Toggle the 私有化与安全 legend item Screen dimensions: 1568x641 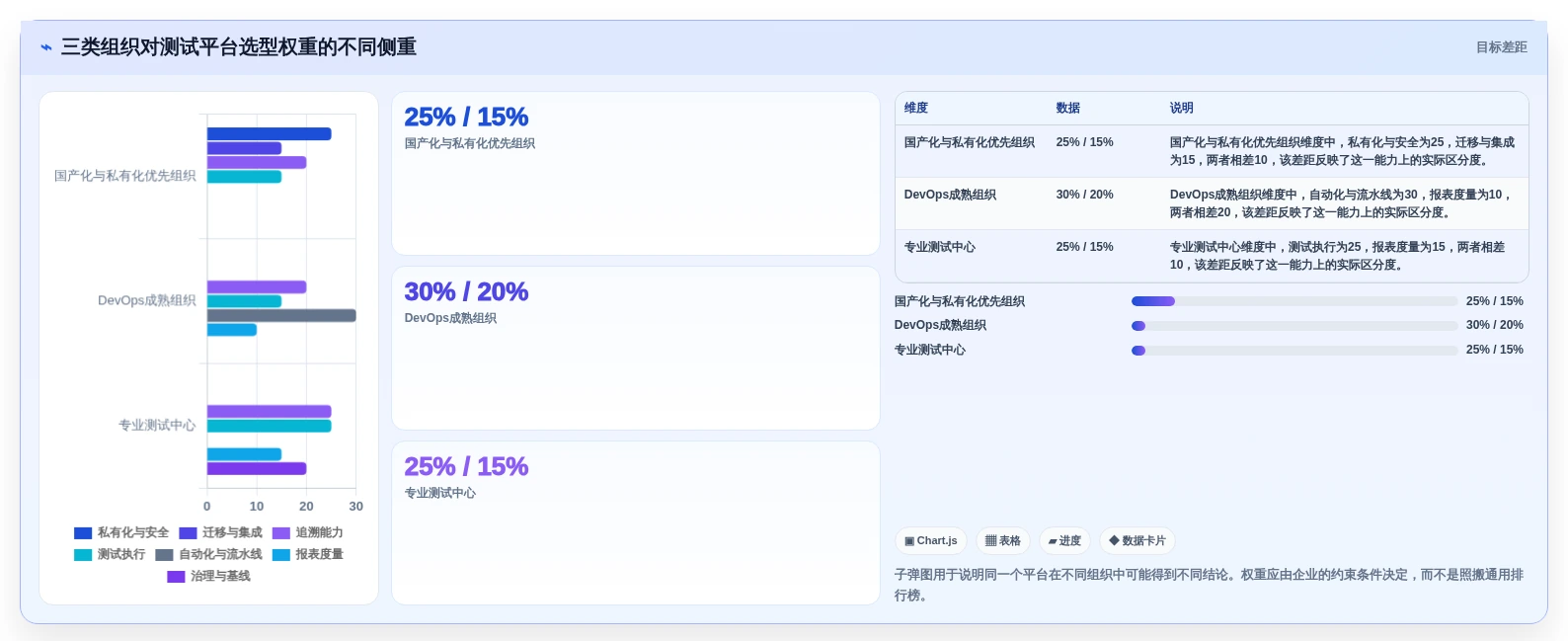121,532
